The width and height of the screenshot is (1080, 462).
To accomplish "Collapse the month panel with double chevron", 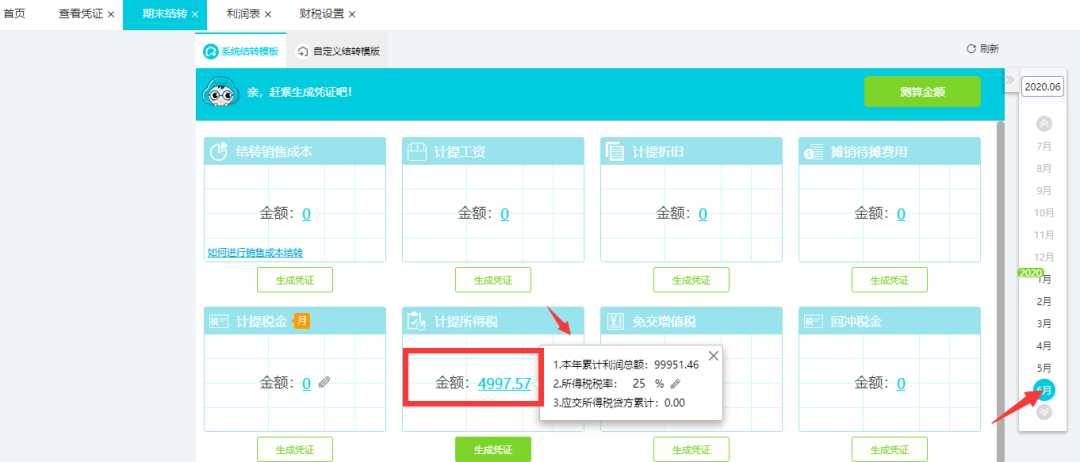I will 1009,80.
